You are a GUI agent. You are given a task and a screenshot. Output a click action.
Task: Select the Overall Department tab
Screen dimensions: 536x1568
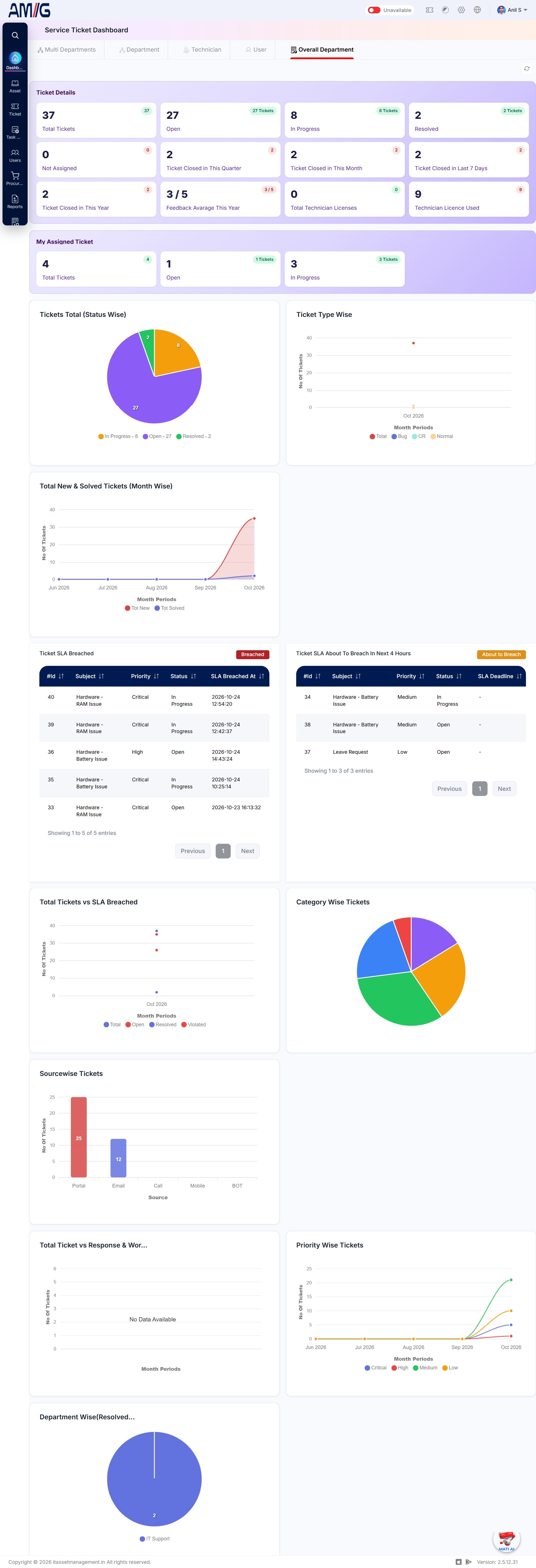tap(322, 50)
